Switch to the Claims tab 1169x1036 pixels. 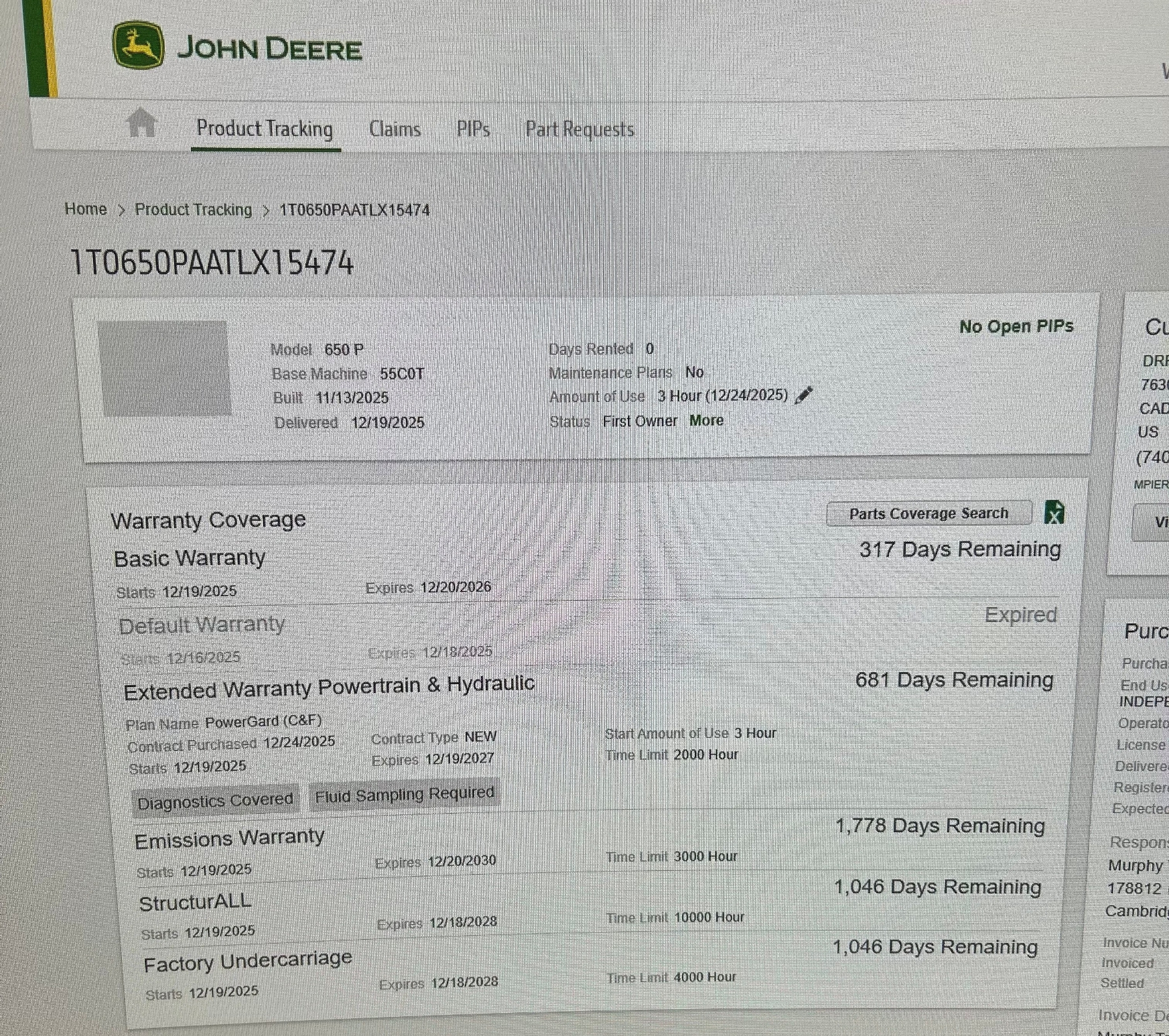[394, 129]
